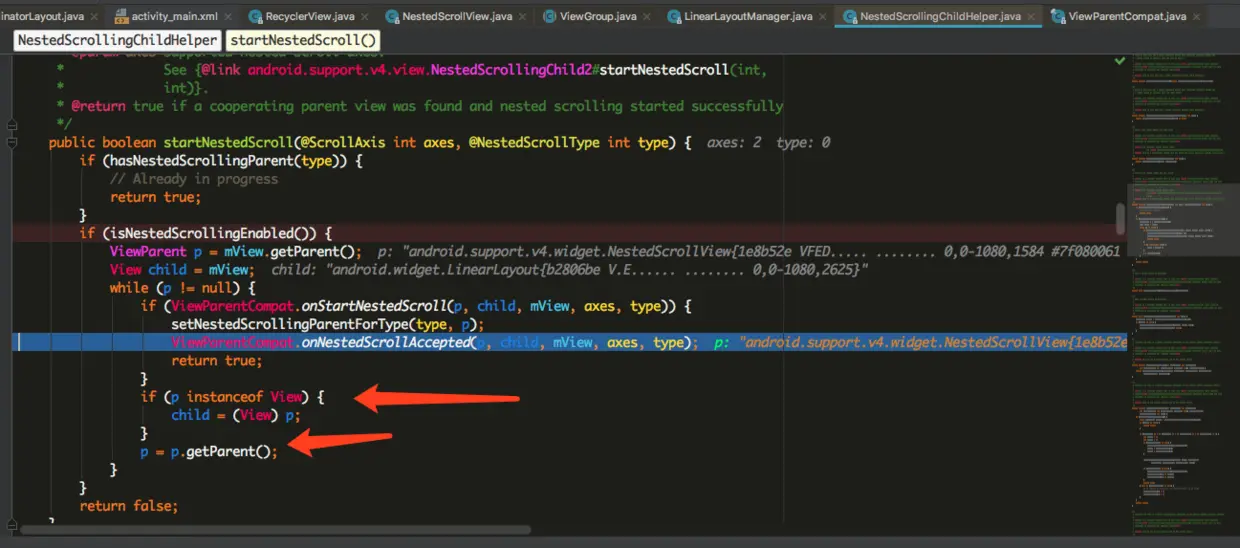Click the '// Already in progress' comment

(194, 179)
